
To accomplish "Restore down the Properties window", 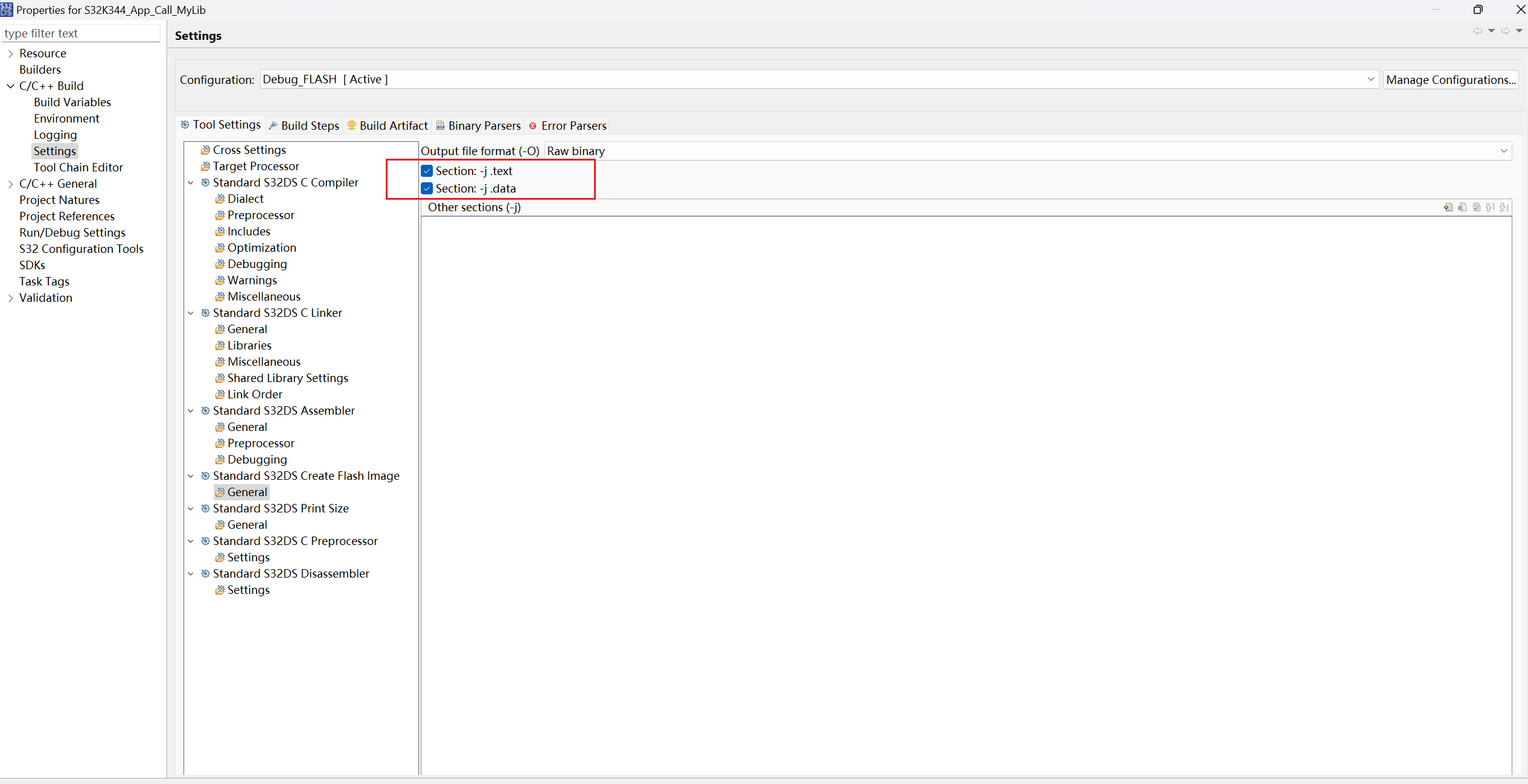I will coord(1477,10).
